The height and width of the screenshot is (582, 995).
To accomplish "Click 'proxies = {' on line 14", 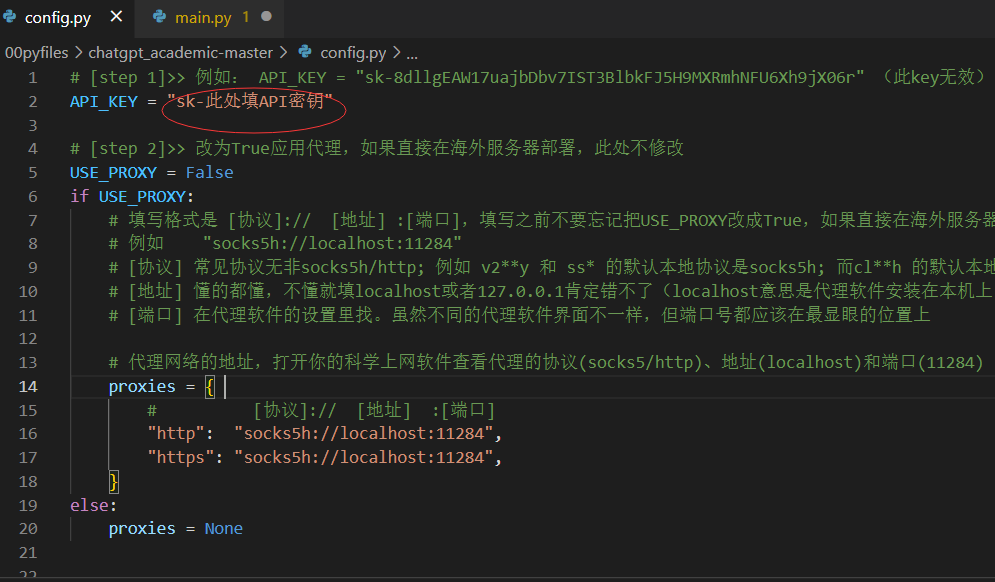I will click(x=161, y=387).
